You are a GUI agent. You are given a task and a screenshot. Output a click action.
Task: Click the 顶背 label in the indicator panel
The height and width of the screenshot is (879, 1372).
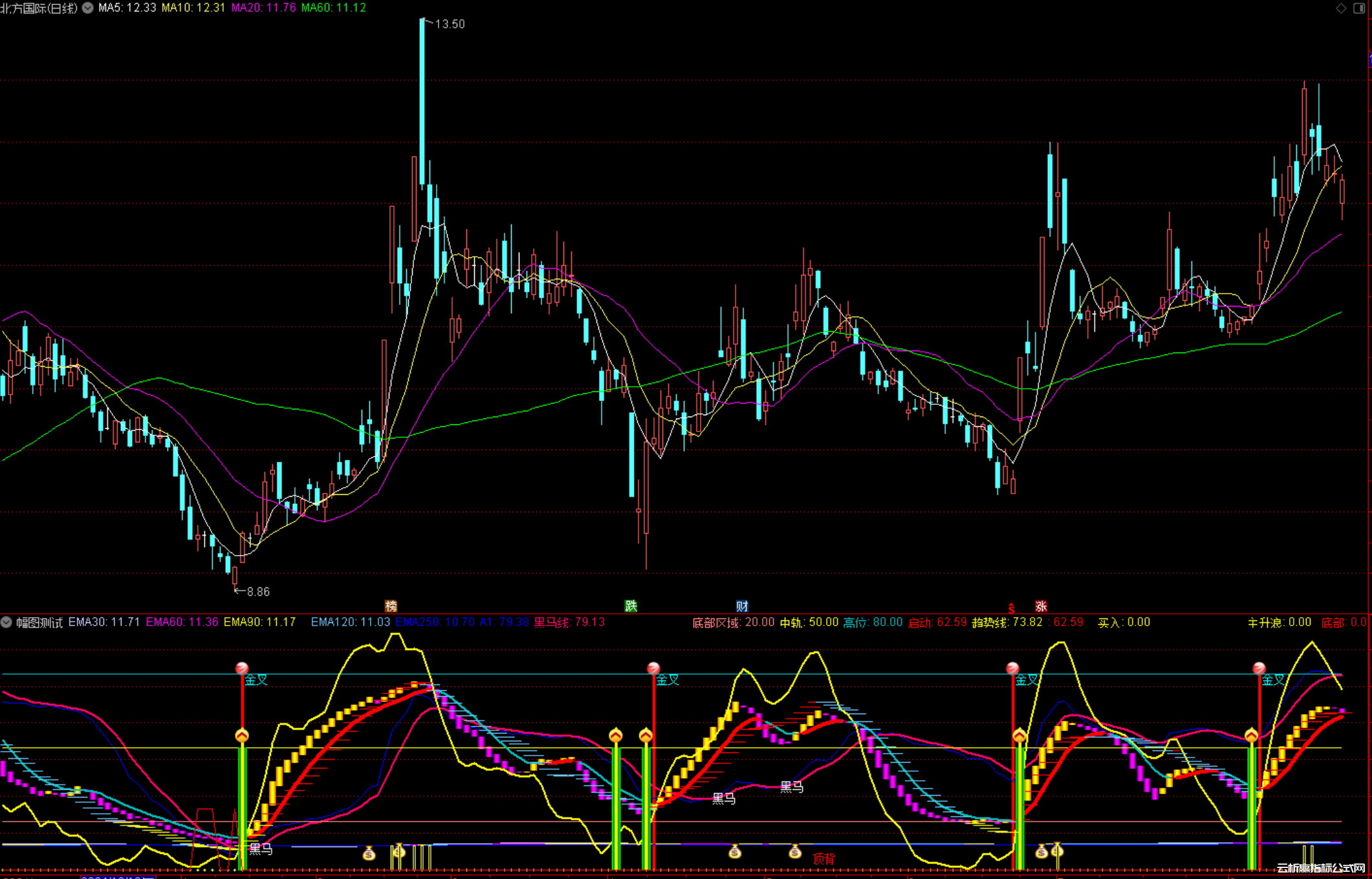click(823, 858)
